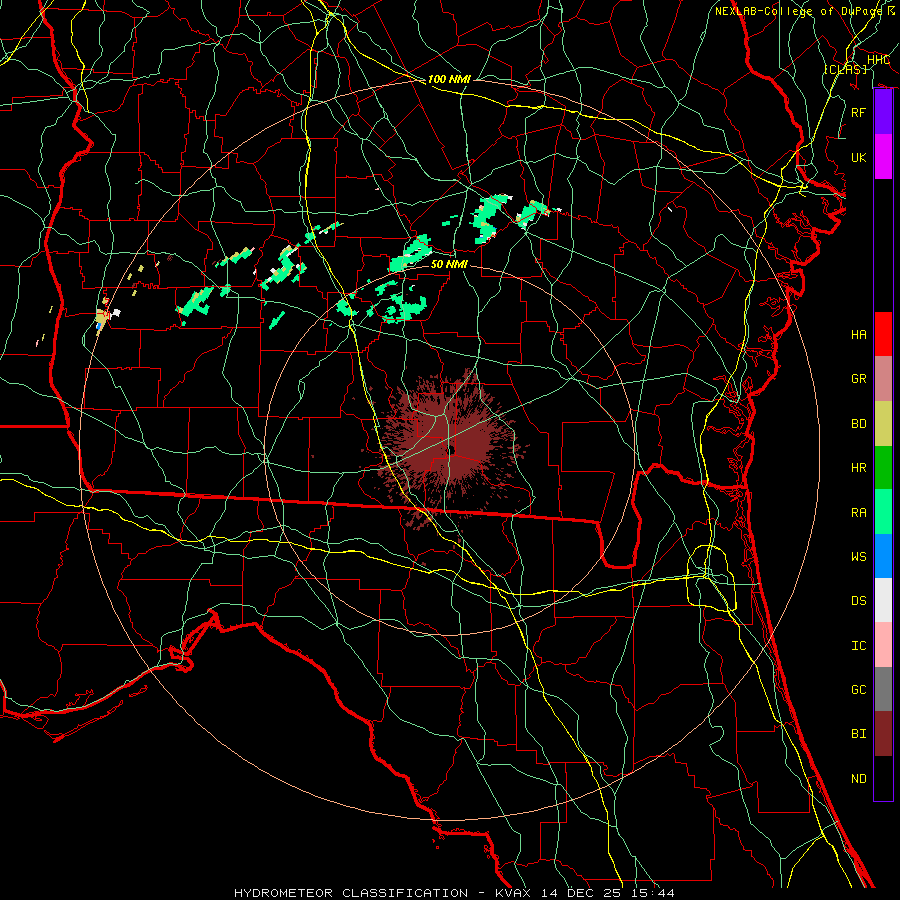This screenshot has height=900, width=900.
Task: Pick the HR dark green legend swatch
Action: click(x=883, y=467)
